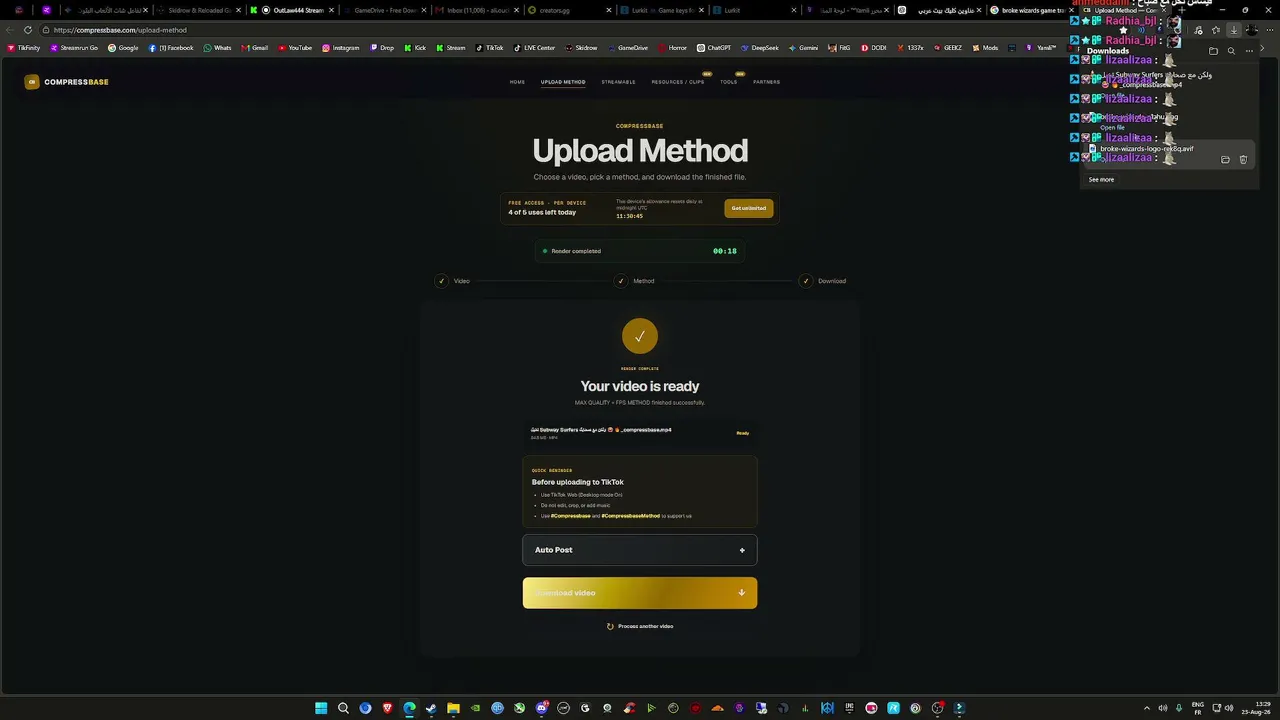This screenshot has height=720, width=1280.
Task: Click the gold render complete checkmark circle
Action: (x=640, y=336)
